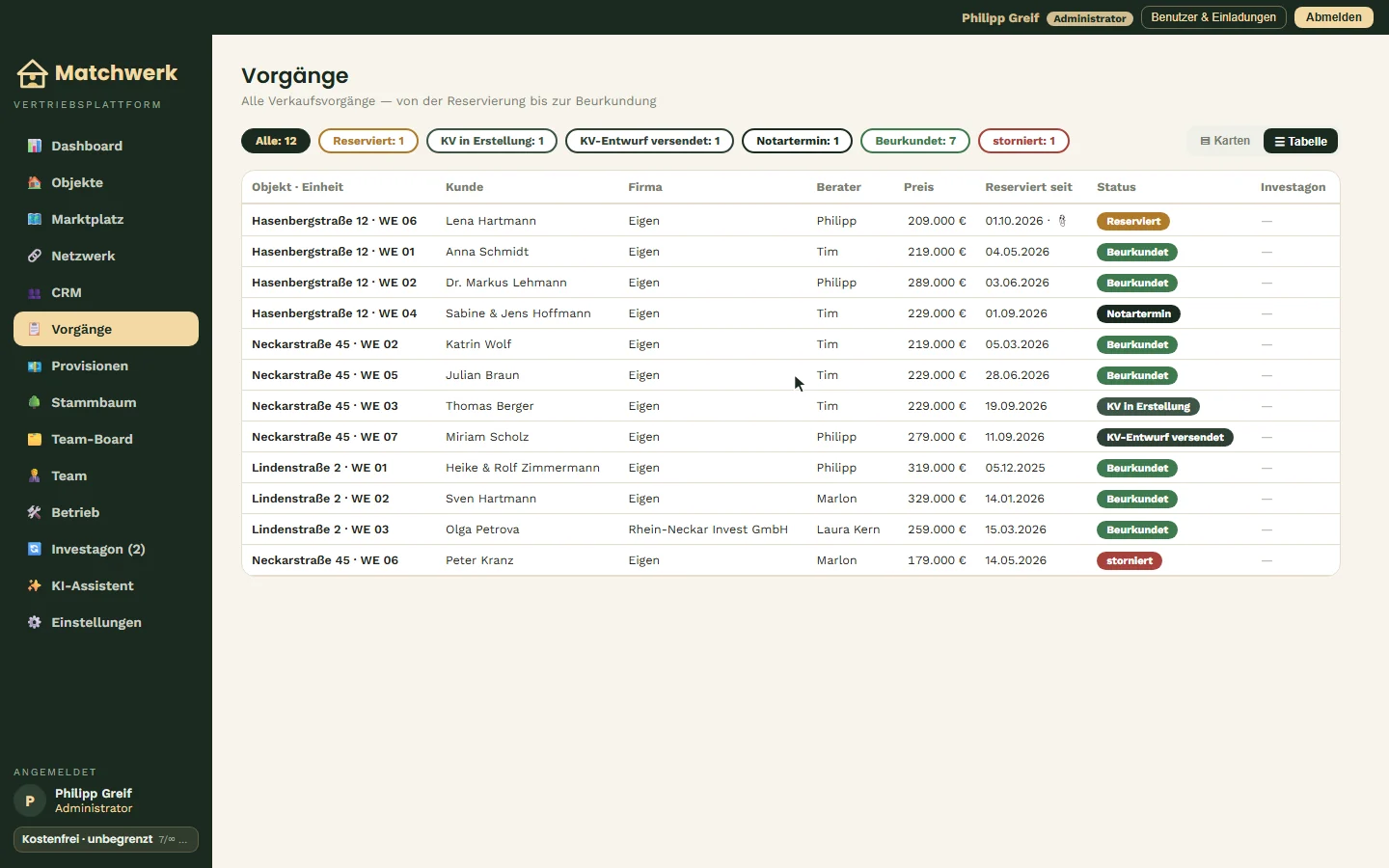The height and width of the screenshot is (868, 1389).
Task: Select customer 'Dr. Markus Lehmann'
Action: pyautogui.click(x=506, y=283)
